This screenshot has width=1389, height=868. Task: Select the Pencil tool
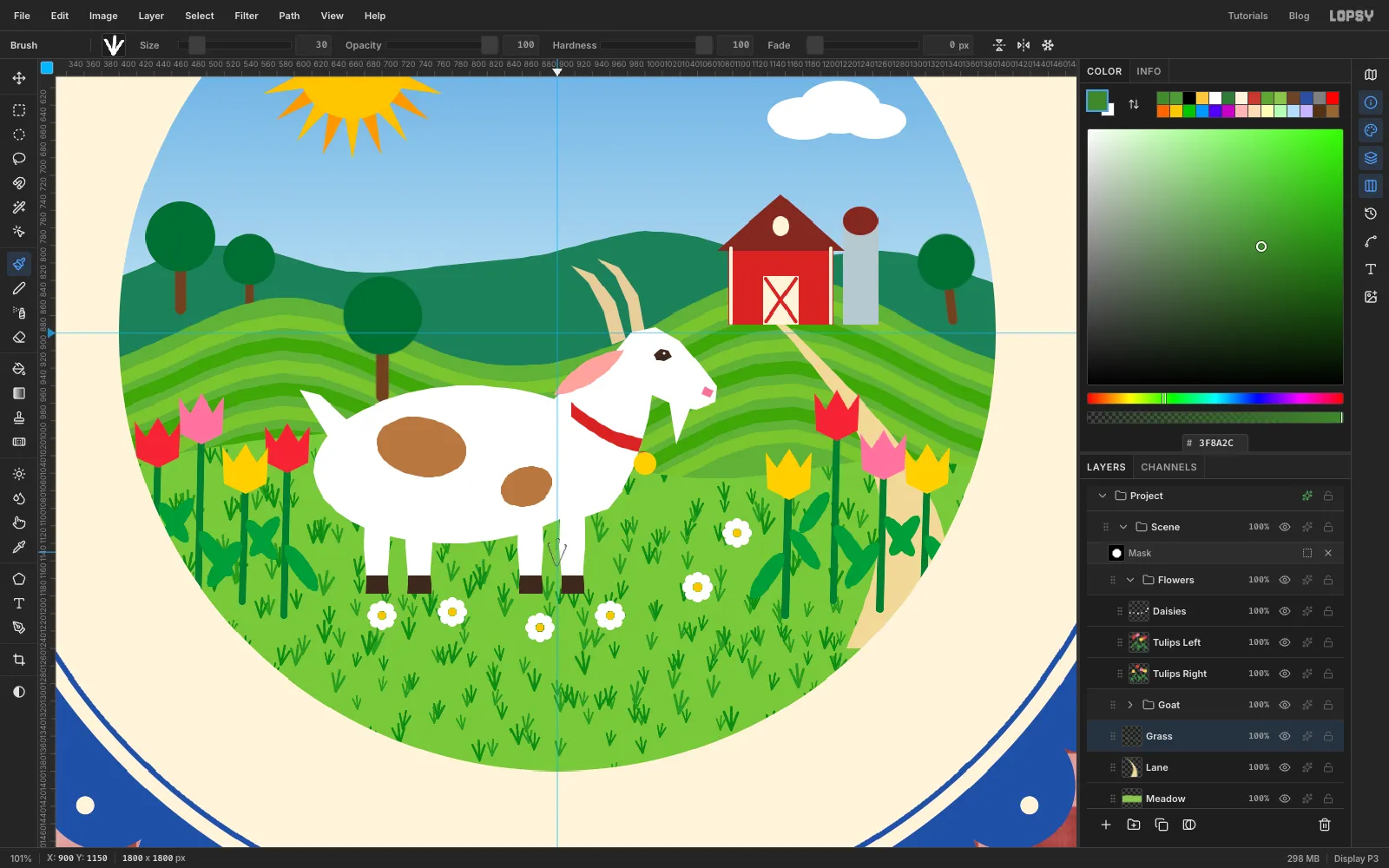pos(19,288)
